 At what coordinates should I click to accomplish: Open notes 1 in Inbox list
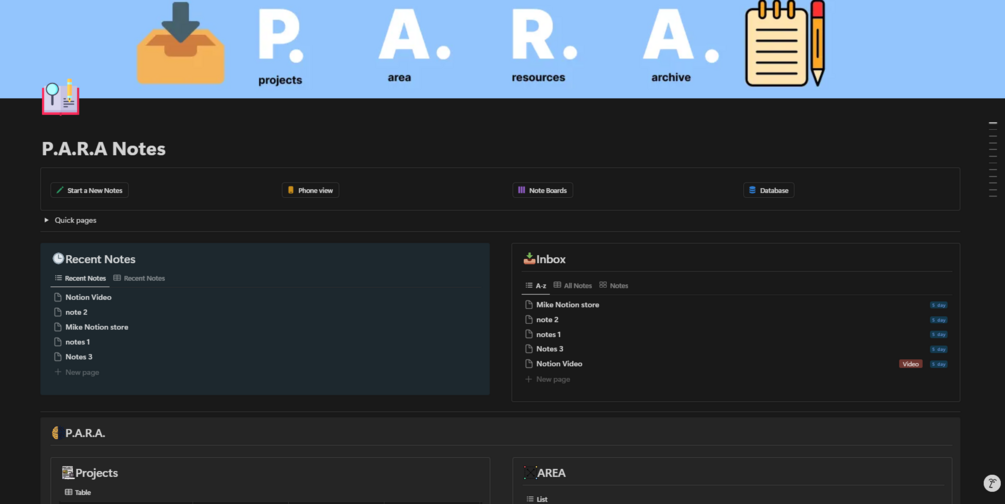pyautogui.click(x=549, y=334)
